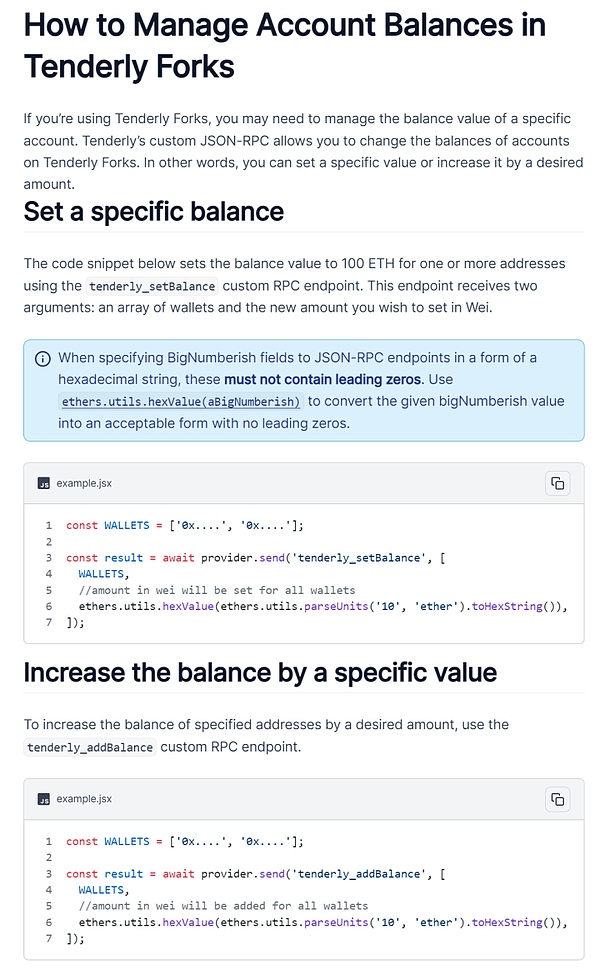Copy the tenderly_addBalance code snippet
600x974 pixels.
pyautogui.click(x=557, y=799)
